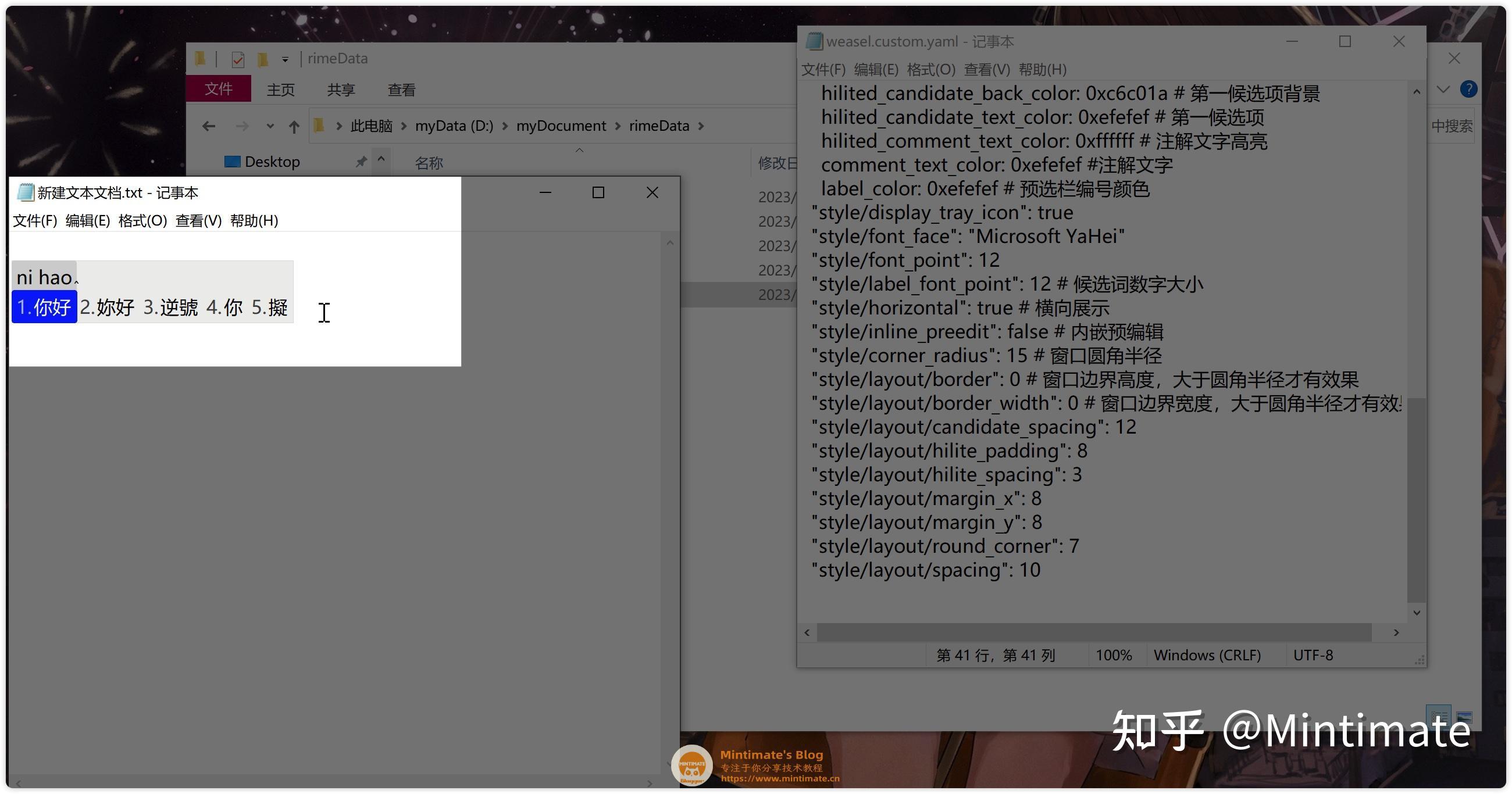Screen dimensions: 1512x794
Task: Click the blue help question mark icon
Action: (x=1468, y=89)
